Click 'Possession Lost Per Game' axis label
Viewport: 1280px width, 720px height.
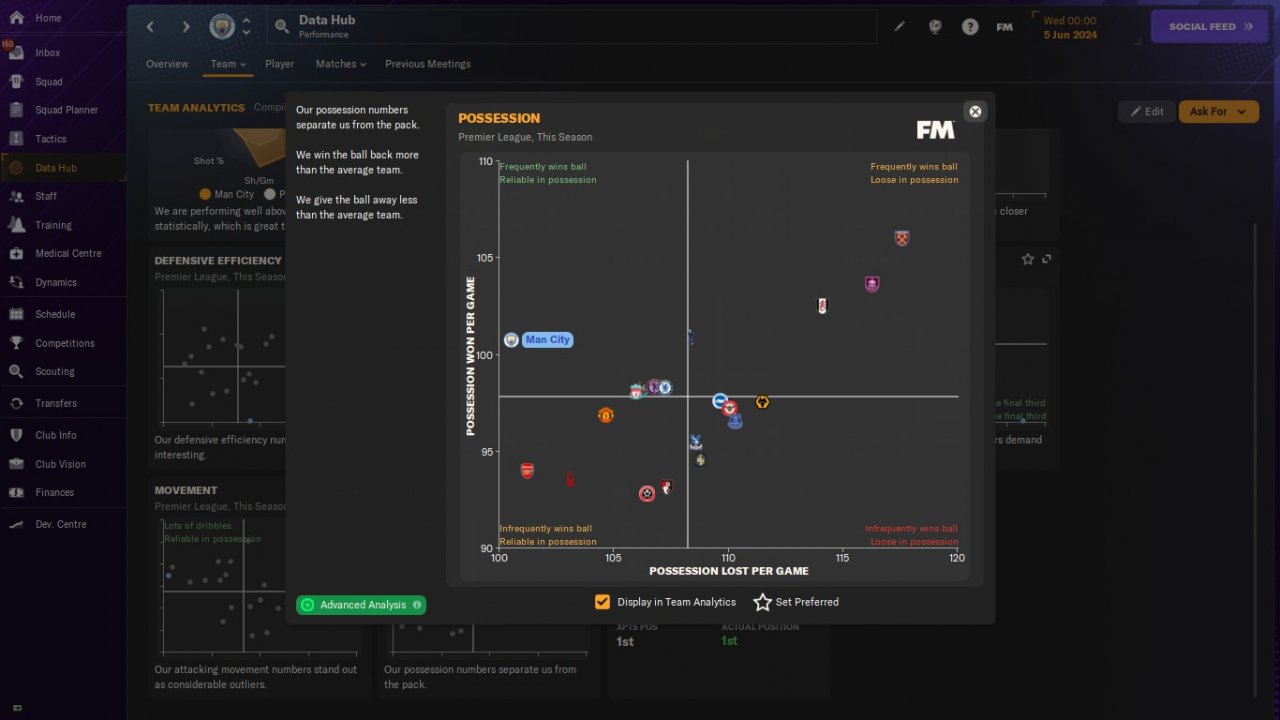click(729, 571)
